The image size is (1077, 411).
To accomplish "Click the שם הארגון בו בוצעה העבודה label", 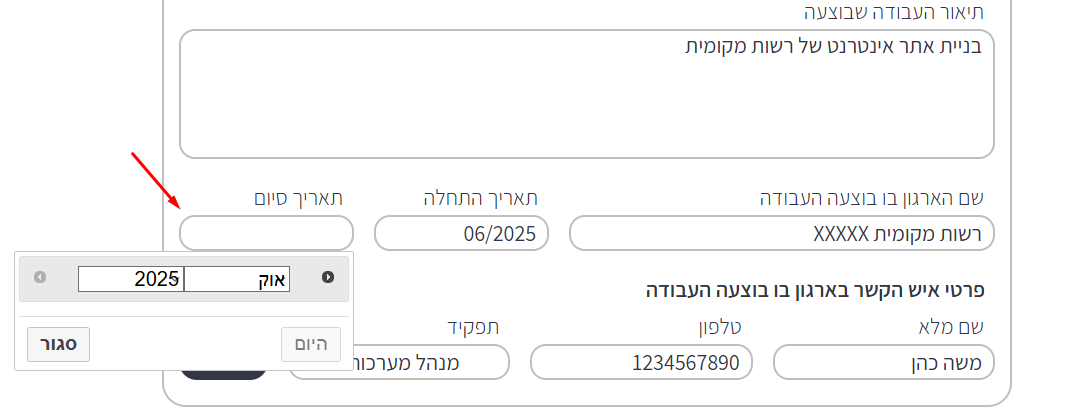I will point(872,199).
